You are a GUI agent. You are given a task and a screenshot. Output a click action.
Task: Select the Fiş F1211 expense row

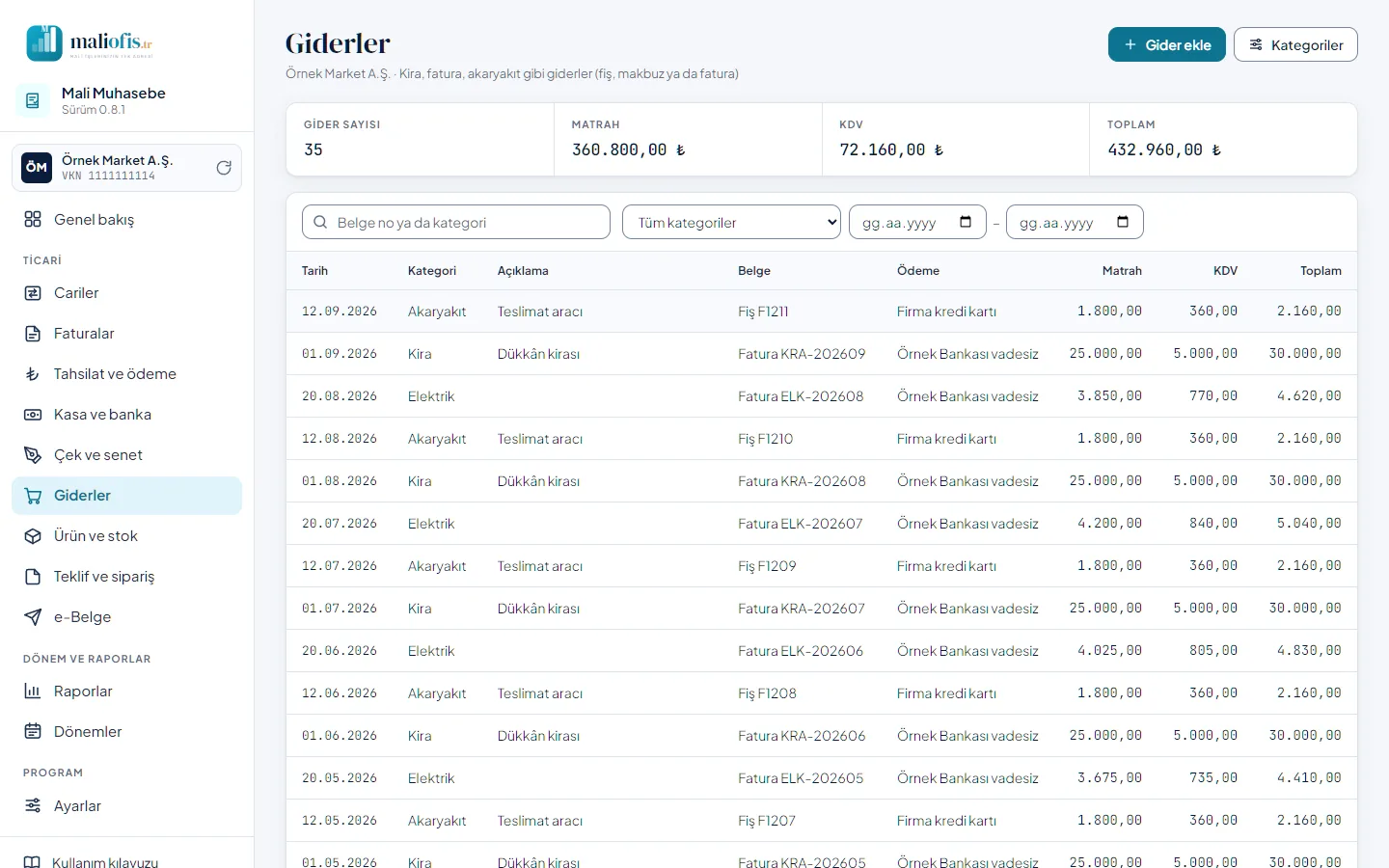point(822,312)
